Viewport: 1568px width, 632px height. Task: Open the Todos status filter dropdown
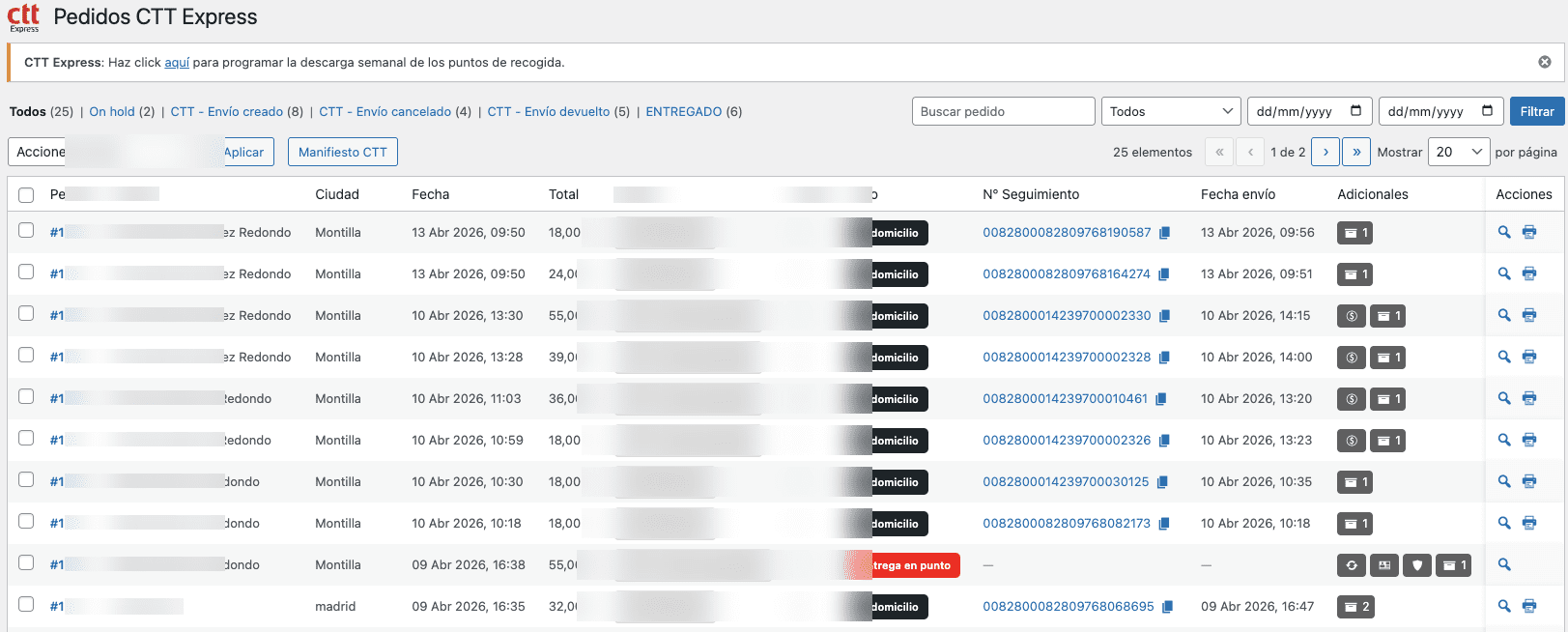tap(1171, 111)
